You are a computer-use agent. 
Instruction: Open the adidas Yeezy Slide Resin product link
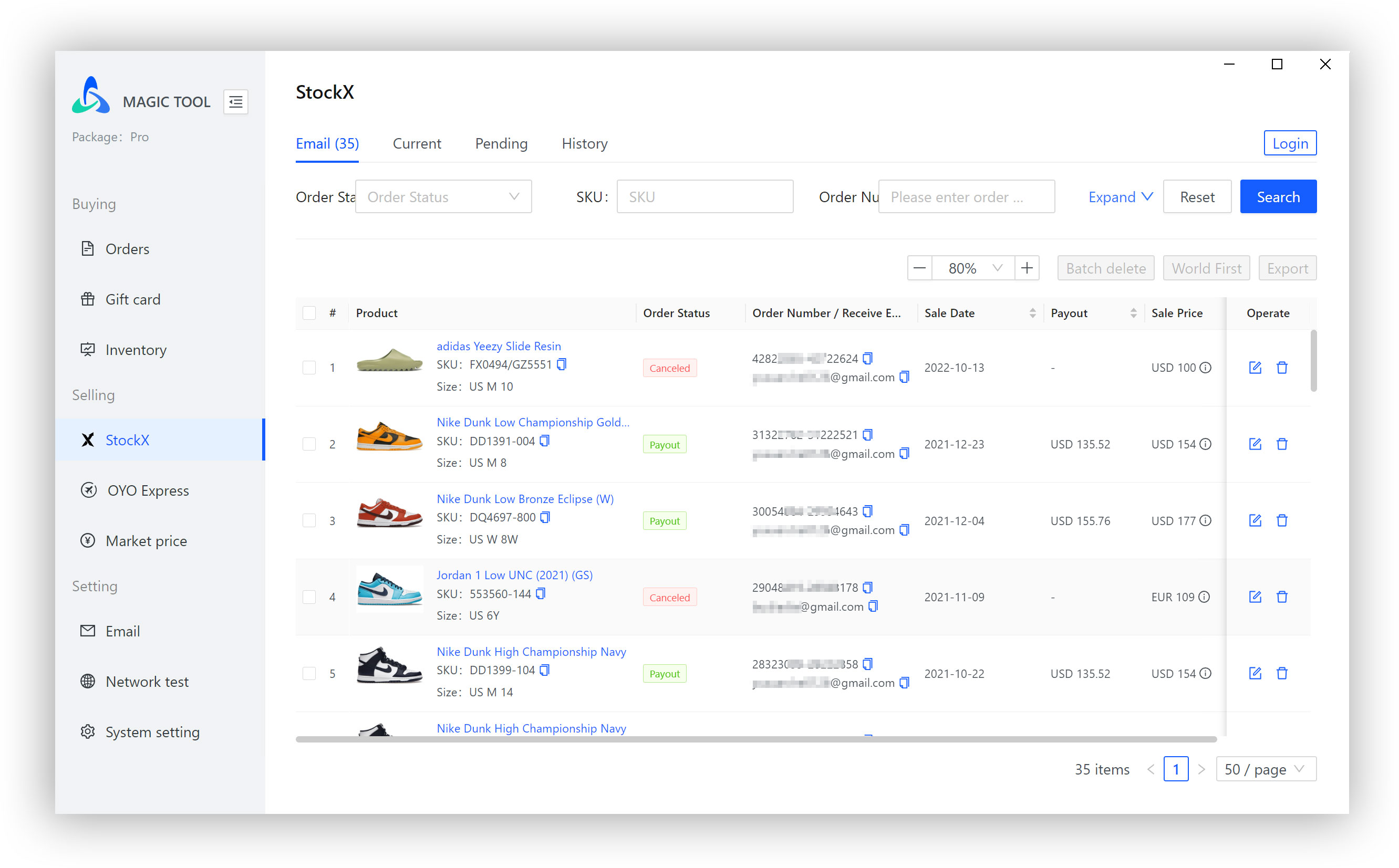(x=498, y=346)
